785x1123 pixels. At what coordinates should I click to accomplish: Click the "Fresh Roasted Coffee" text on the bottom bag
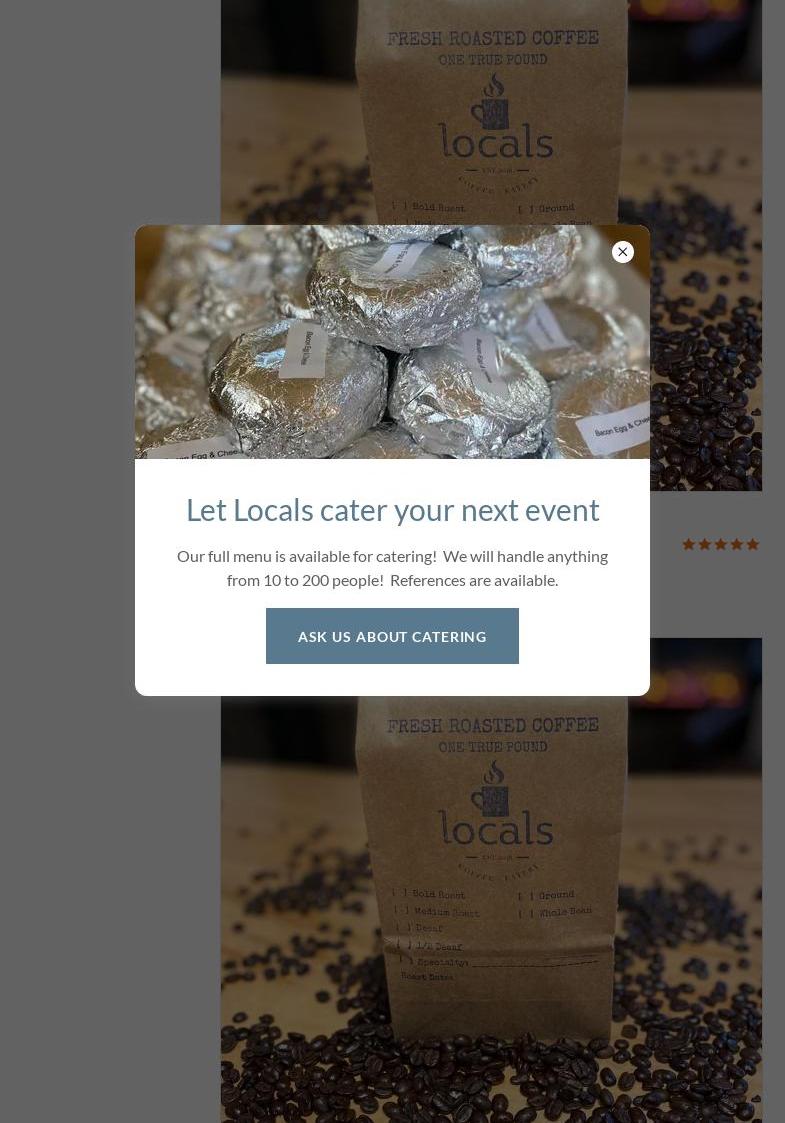click(x=492, y=726)
